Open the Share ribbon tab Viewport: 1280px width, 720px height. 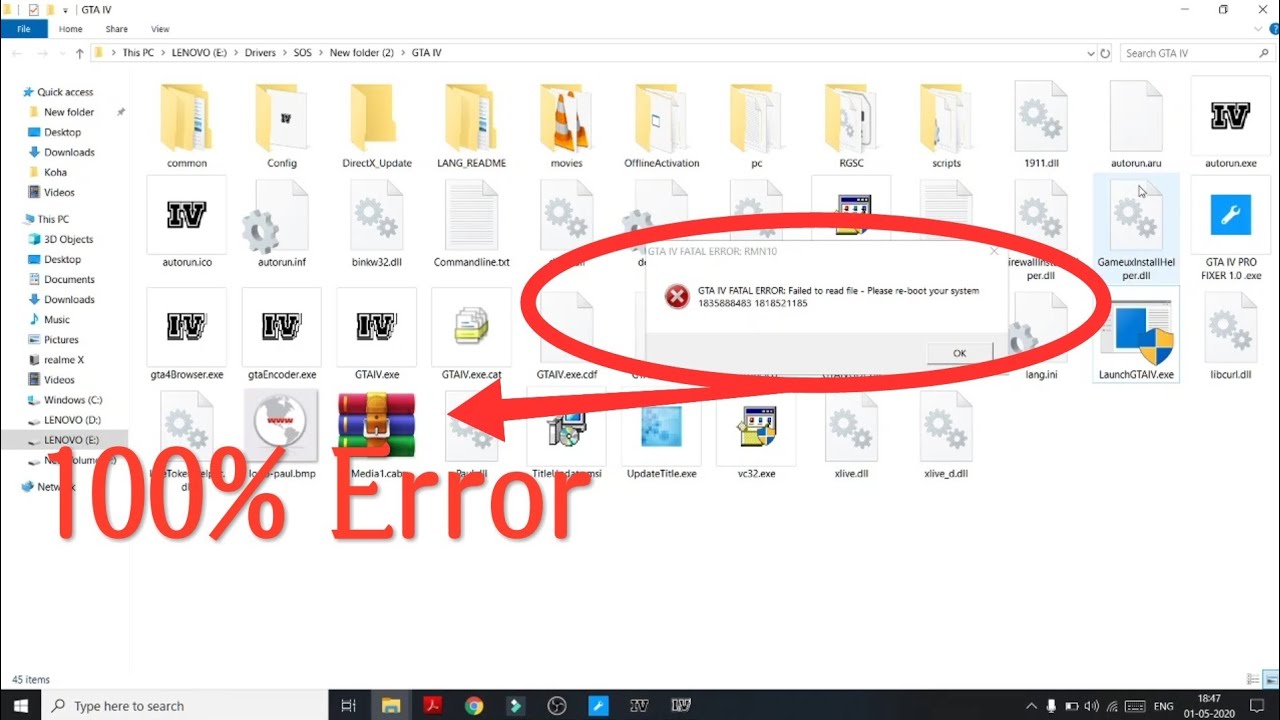[x=117, y=29]
